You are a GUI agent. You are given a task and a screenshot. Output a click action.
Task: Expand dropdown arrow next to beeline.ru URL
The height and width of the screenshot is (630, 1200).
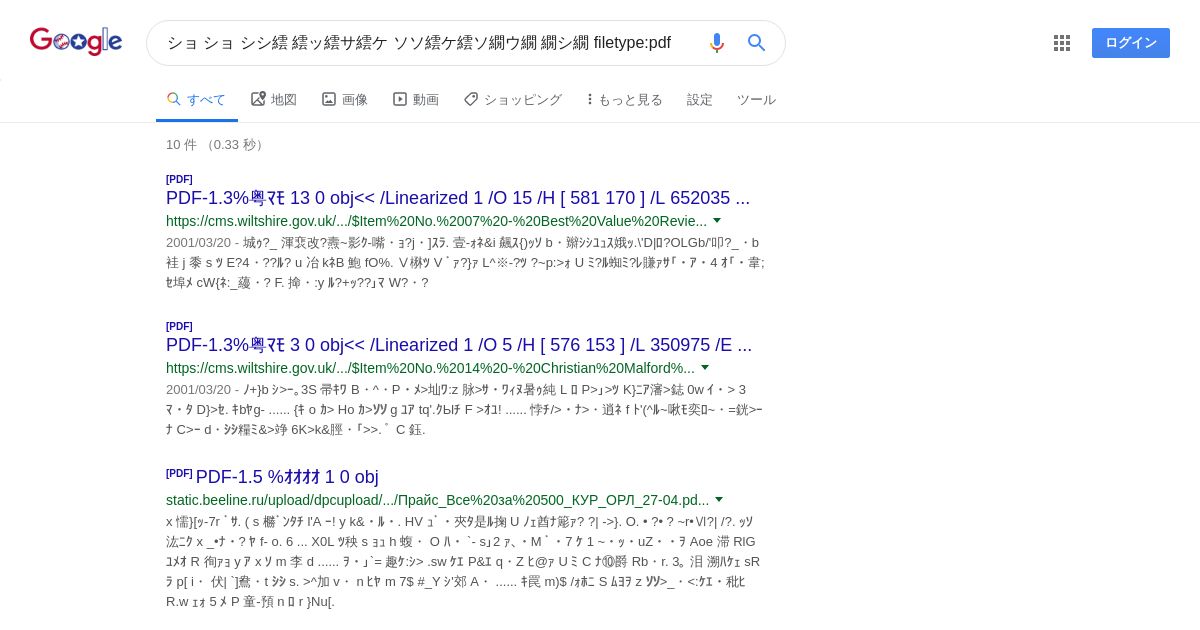[719, 500]
